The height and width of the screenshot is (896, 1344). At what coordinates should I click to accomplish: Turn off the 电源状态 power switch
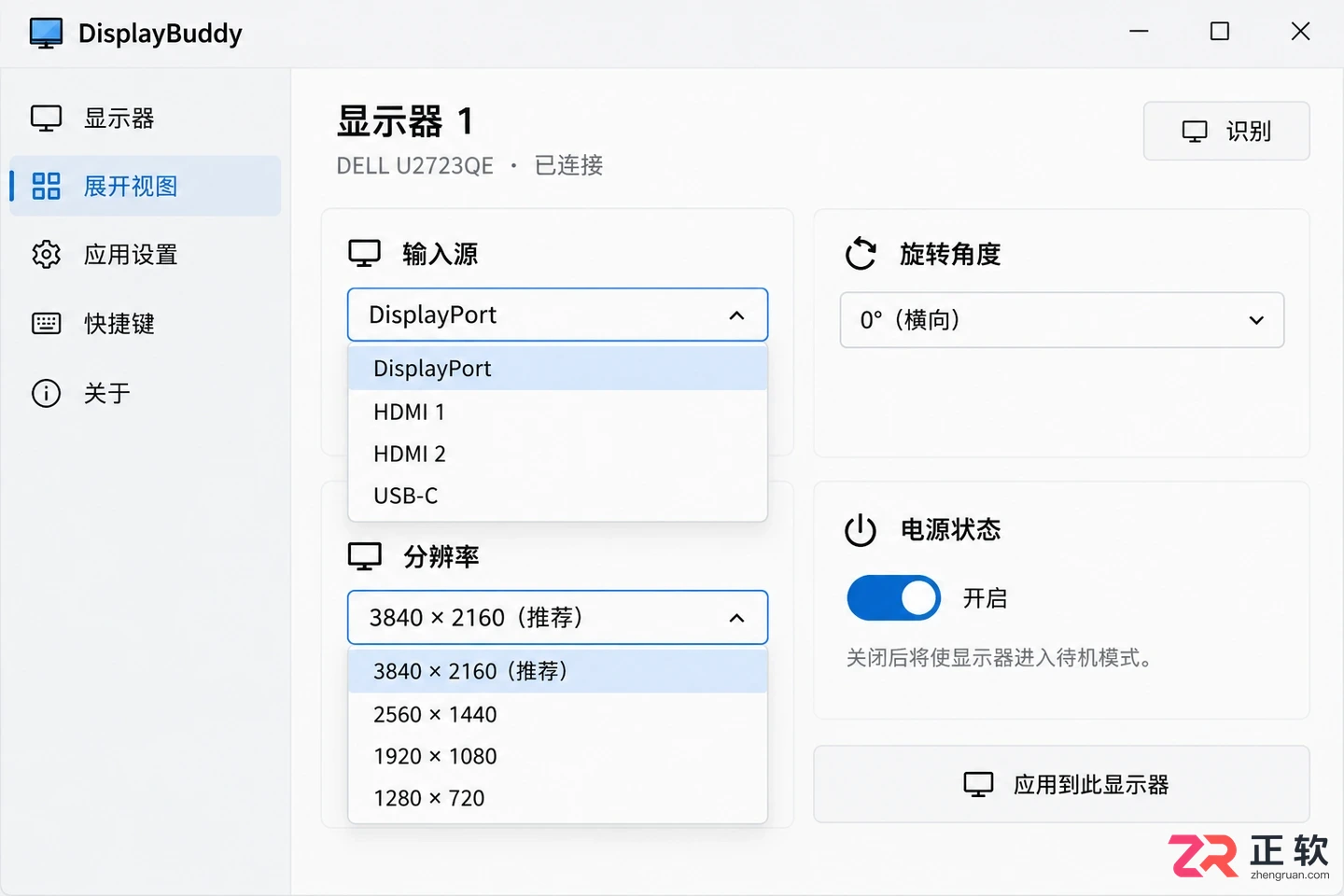click(x=893, y=597)
